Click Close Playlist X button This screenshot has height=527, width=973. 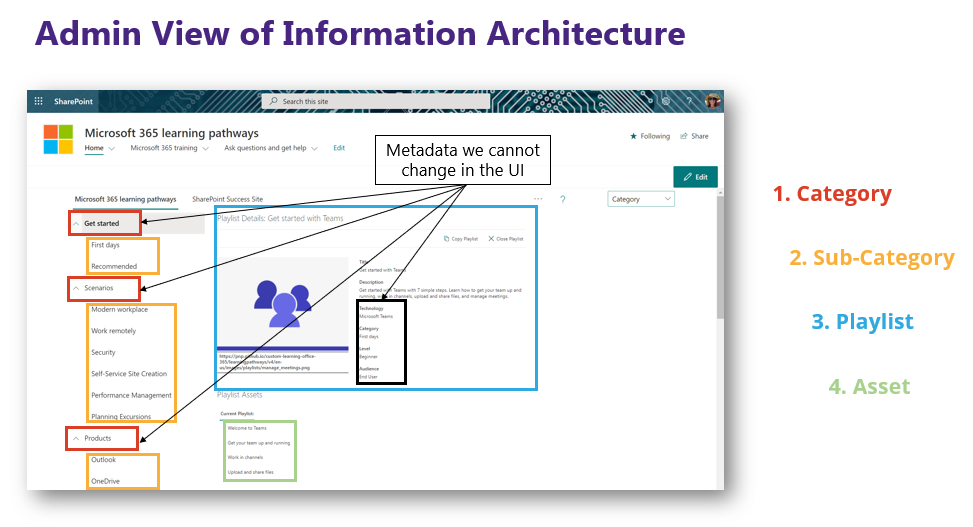click(491, 239)
